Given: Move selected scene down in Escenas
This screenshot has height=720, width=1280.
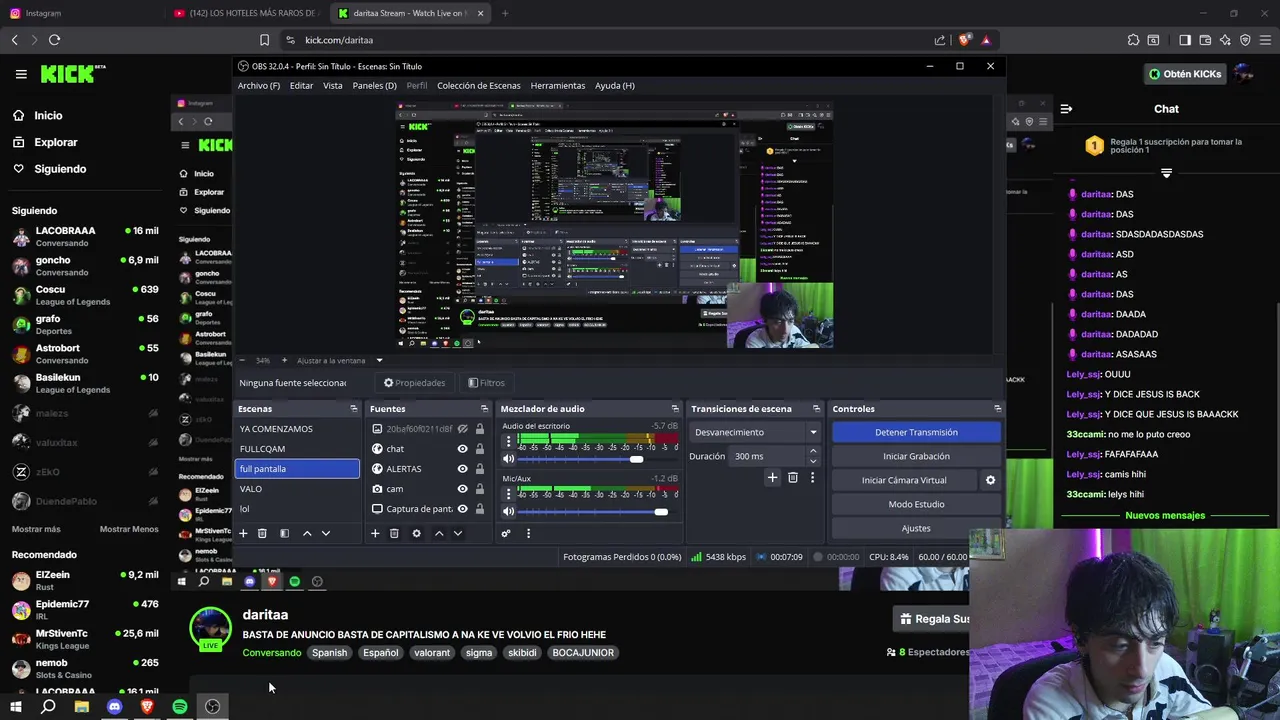Looking at the screenshot, I should click(325, 534).
